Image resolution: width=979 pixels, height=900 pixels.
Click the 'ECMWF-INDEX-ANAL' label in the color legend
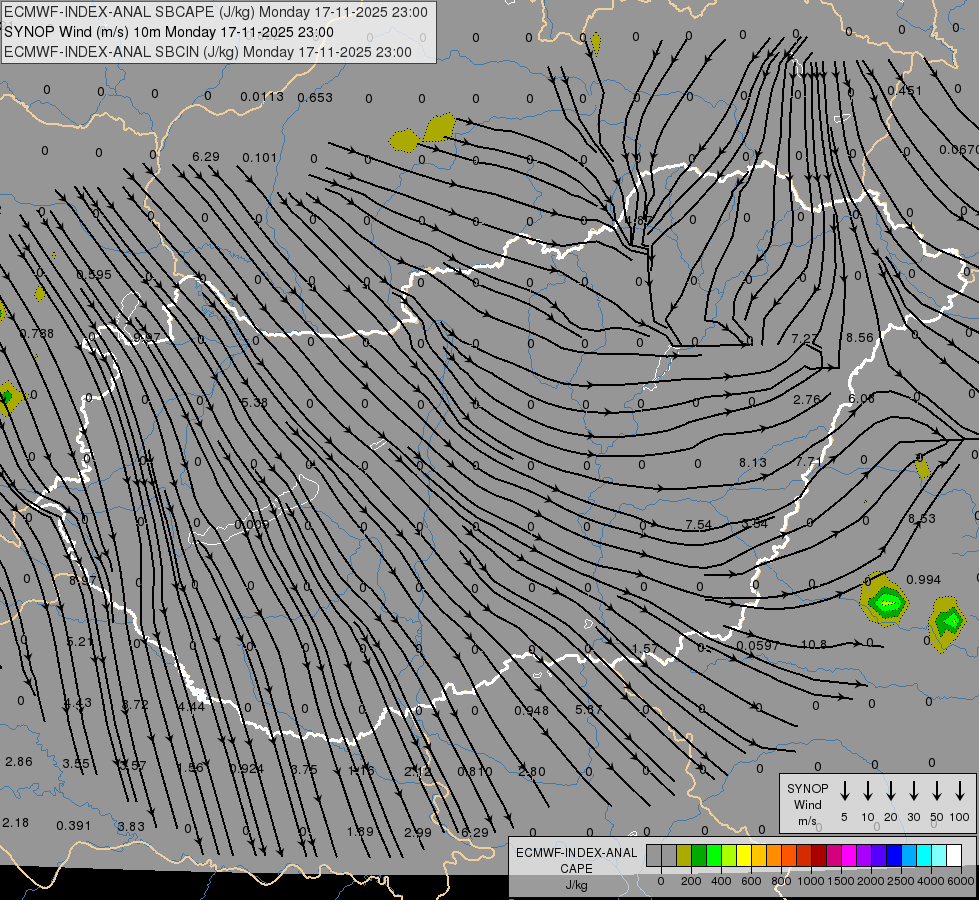576,853
